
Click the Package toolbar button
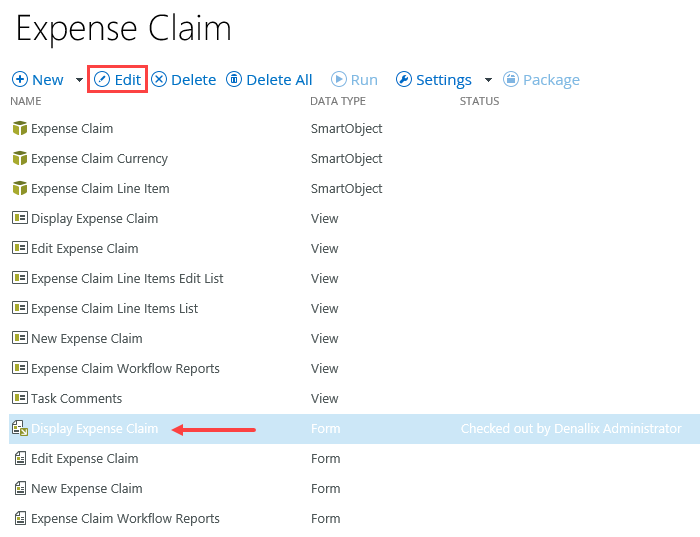(x=541, y=80)
